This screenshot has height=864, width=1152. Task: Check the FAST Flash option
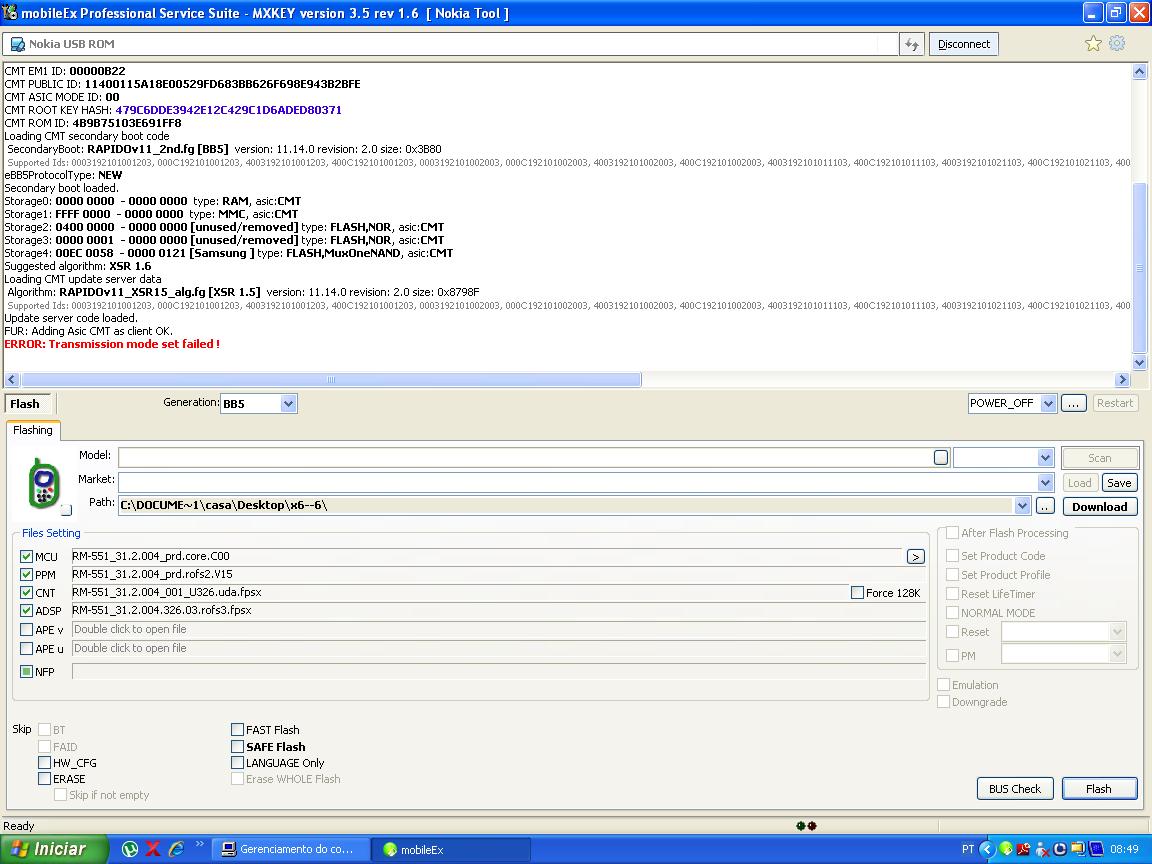(237, 730)
